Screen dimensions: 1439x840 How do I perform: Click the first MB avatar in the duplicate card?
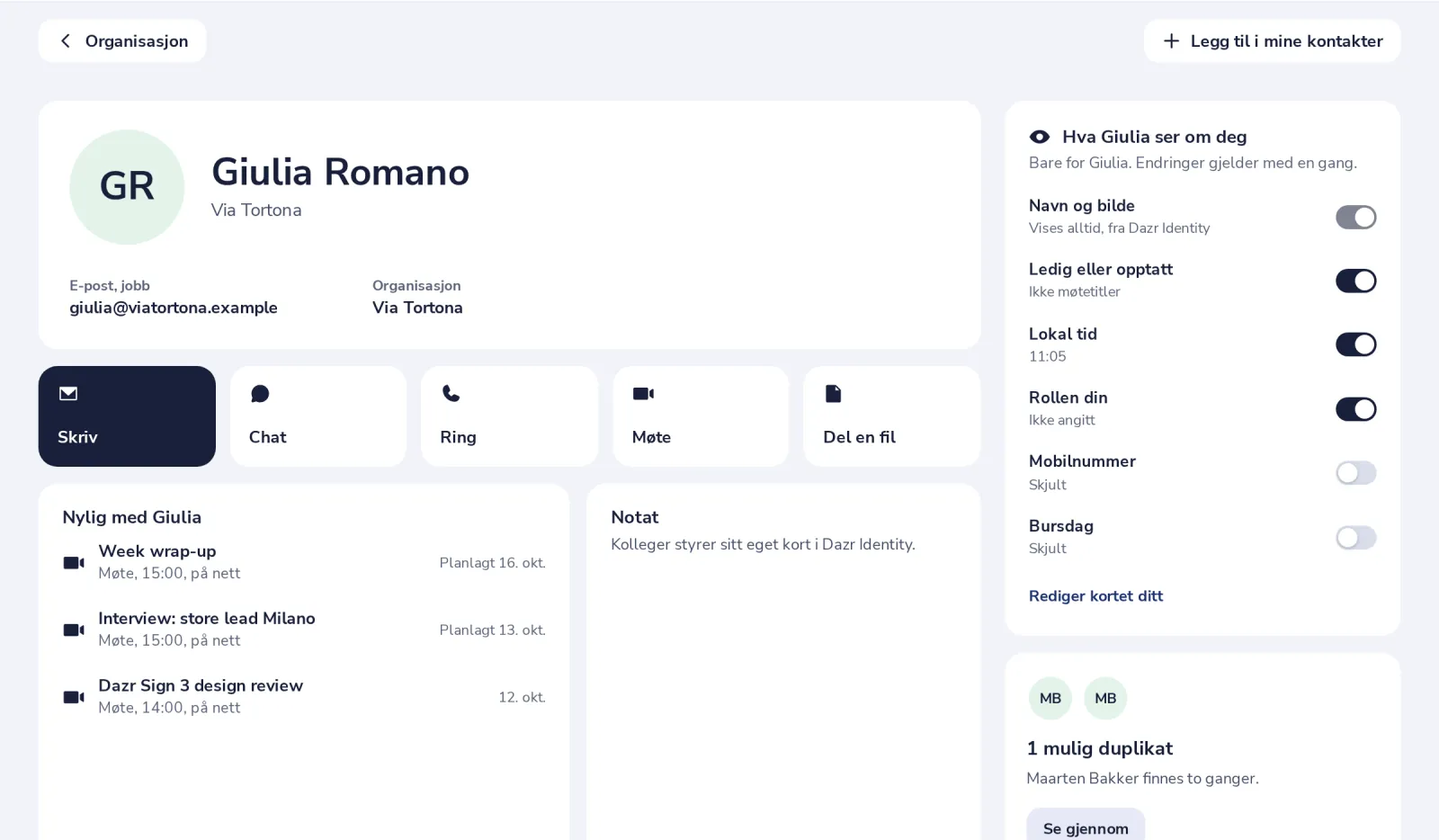click(x=1050, y=698)
